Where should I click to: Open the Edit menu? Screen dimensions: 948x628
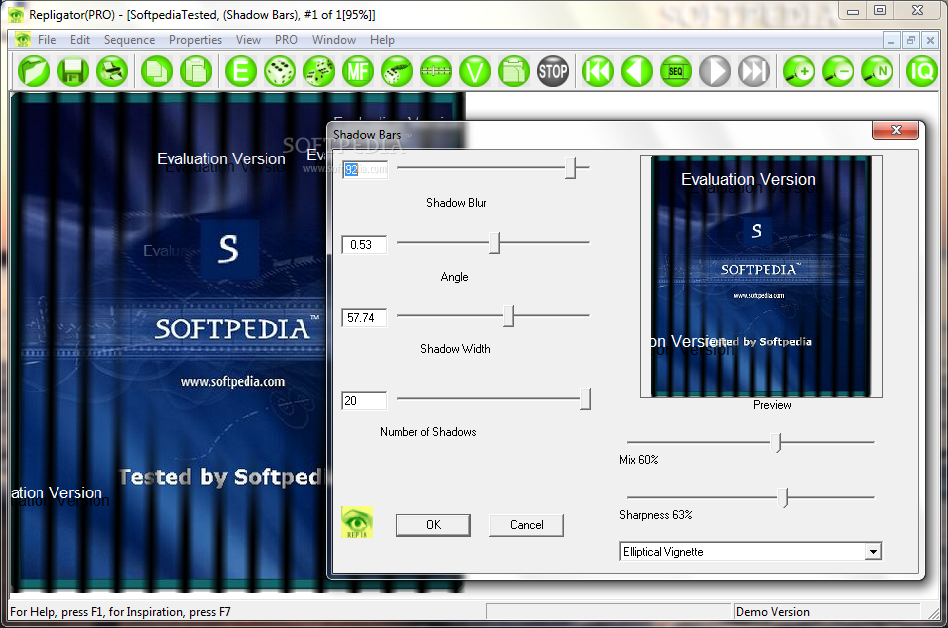pos(80,40)
